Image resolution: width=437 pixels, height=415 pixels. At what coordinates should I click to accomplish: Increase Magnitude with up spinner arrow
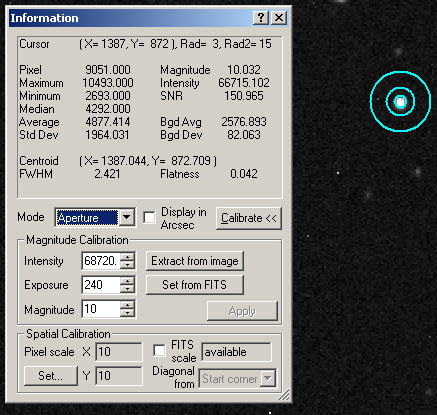[x=127, y=305]
